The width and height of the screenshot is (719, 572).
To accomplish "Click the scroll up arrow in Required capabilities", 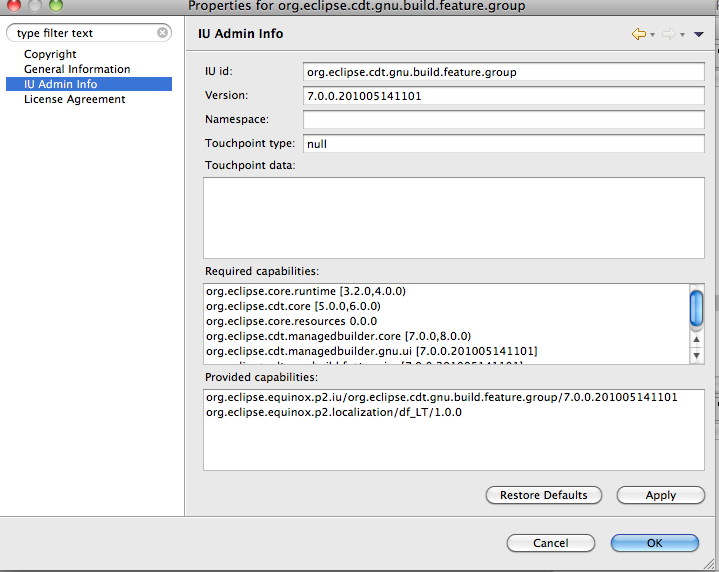I will click(697, 339).
